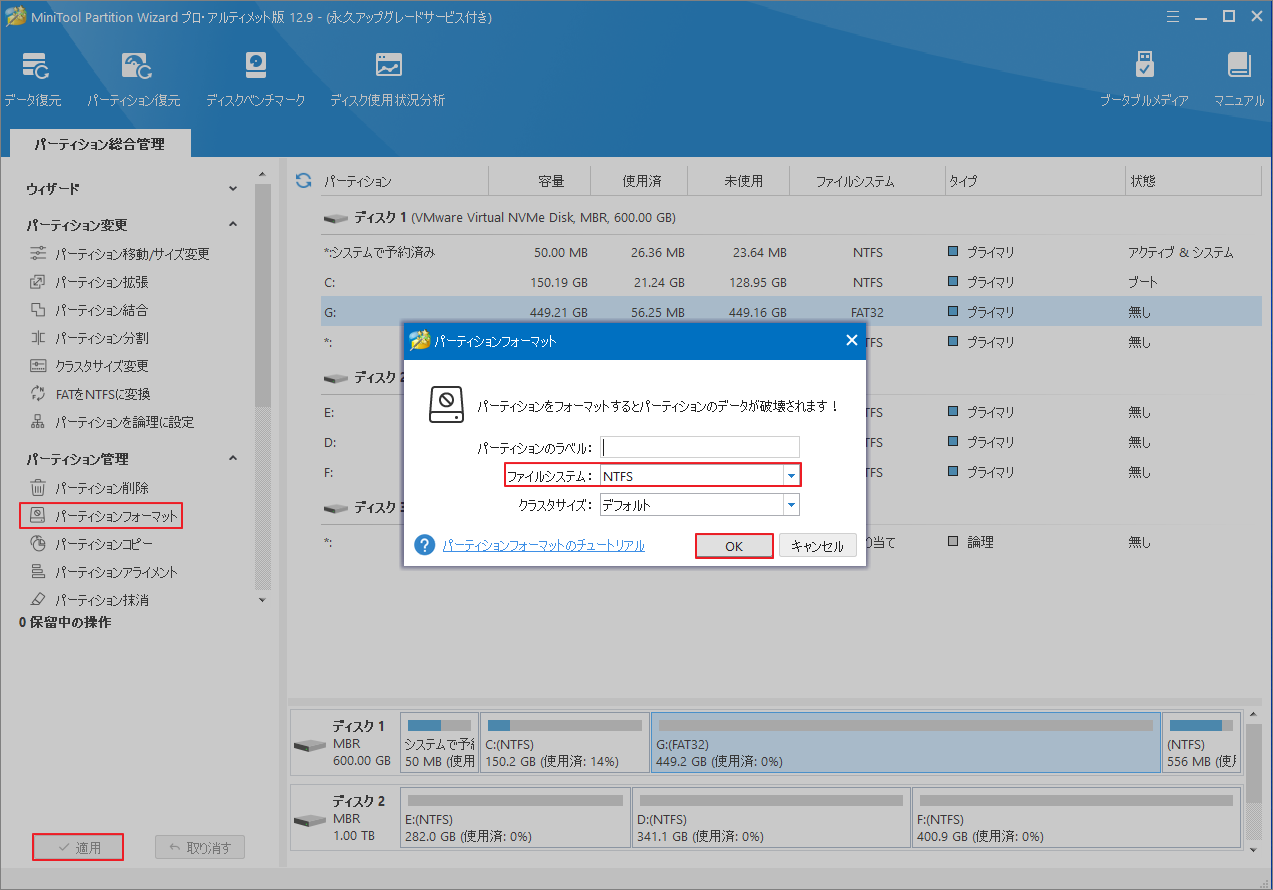Select E:(NTFS) block in disk map
The image size is (1273, 890).
coord(515,817)
